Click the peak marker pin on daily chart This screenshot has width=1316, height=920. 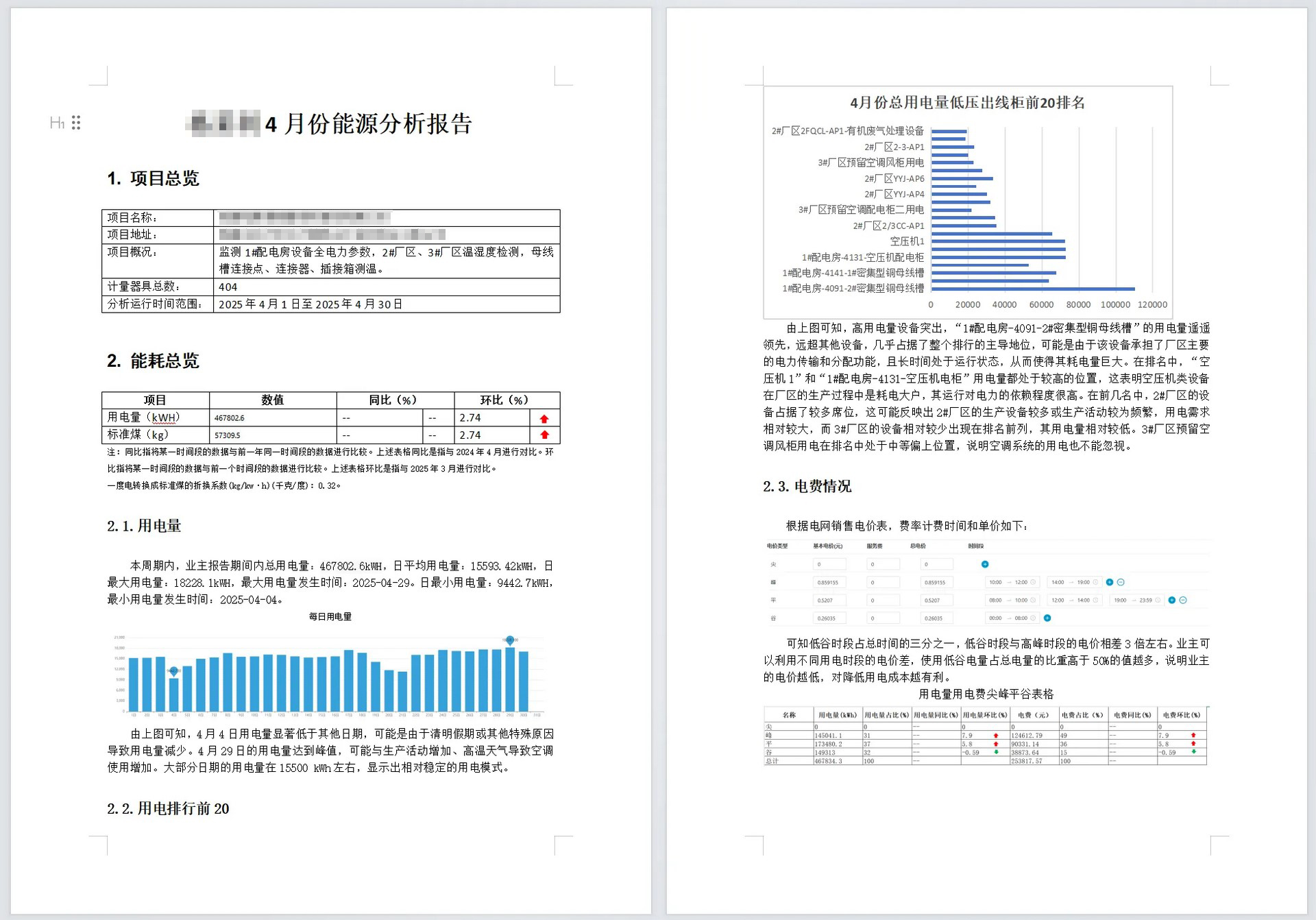click(x=510, y=640)
